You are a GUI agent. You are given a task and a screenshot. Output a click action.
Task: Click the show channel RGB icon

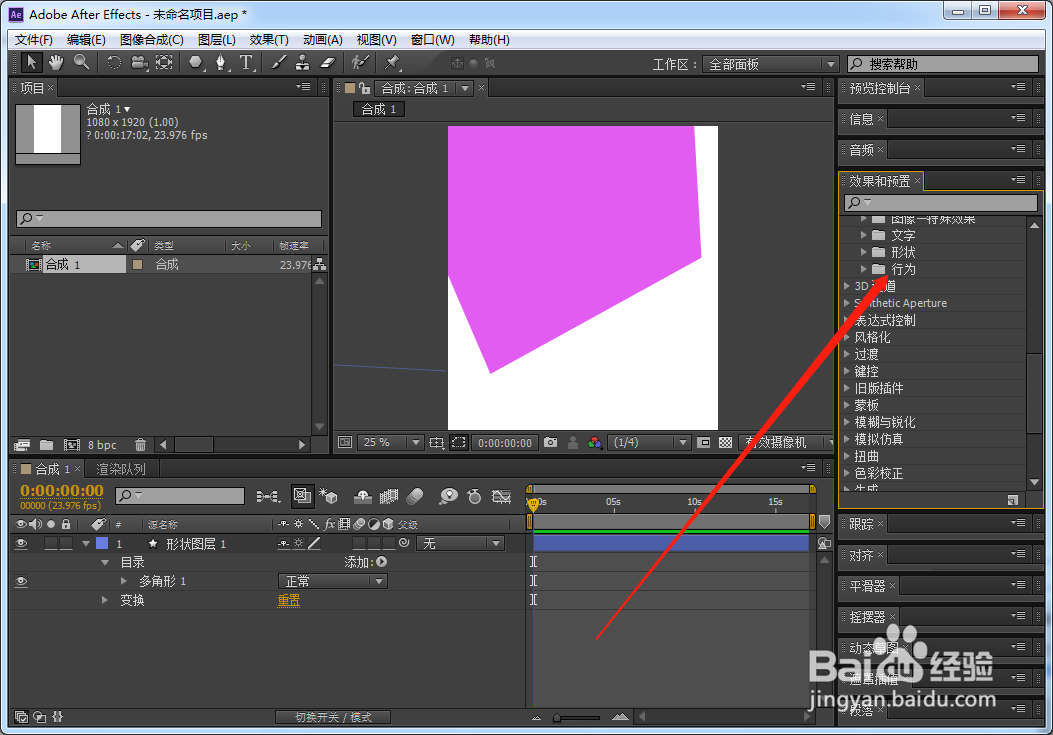pyautogui.click(x=594, y=443)
